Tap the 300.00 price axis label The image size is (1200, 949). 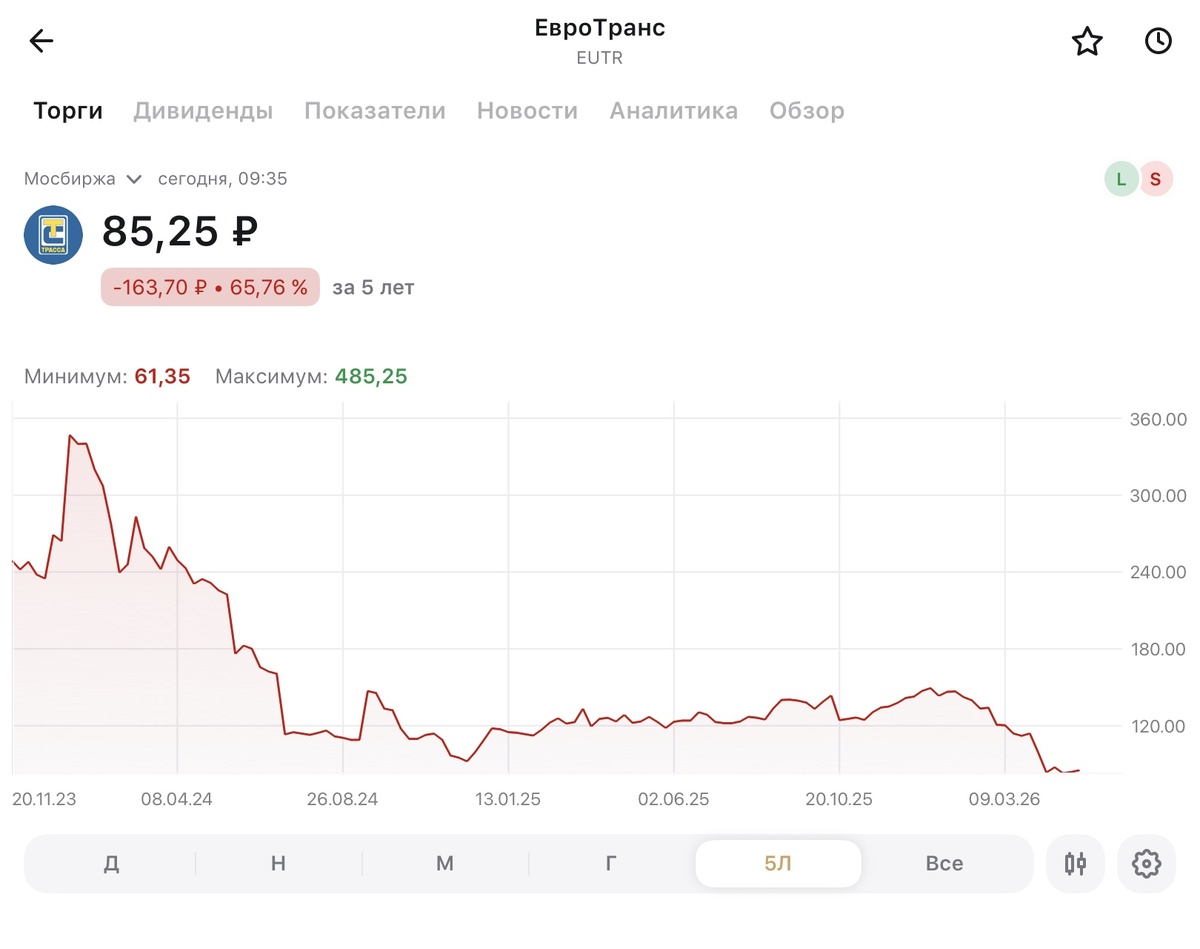click(x=1157, y=496)
